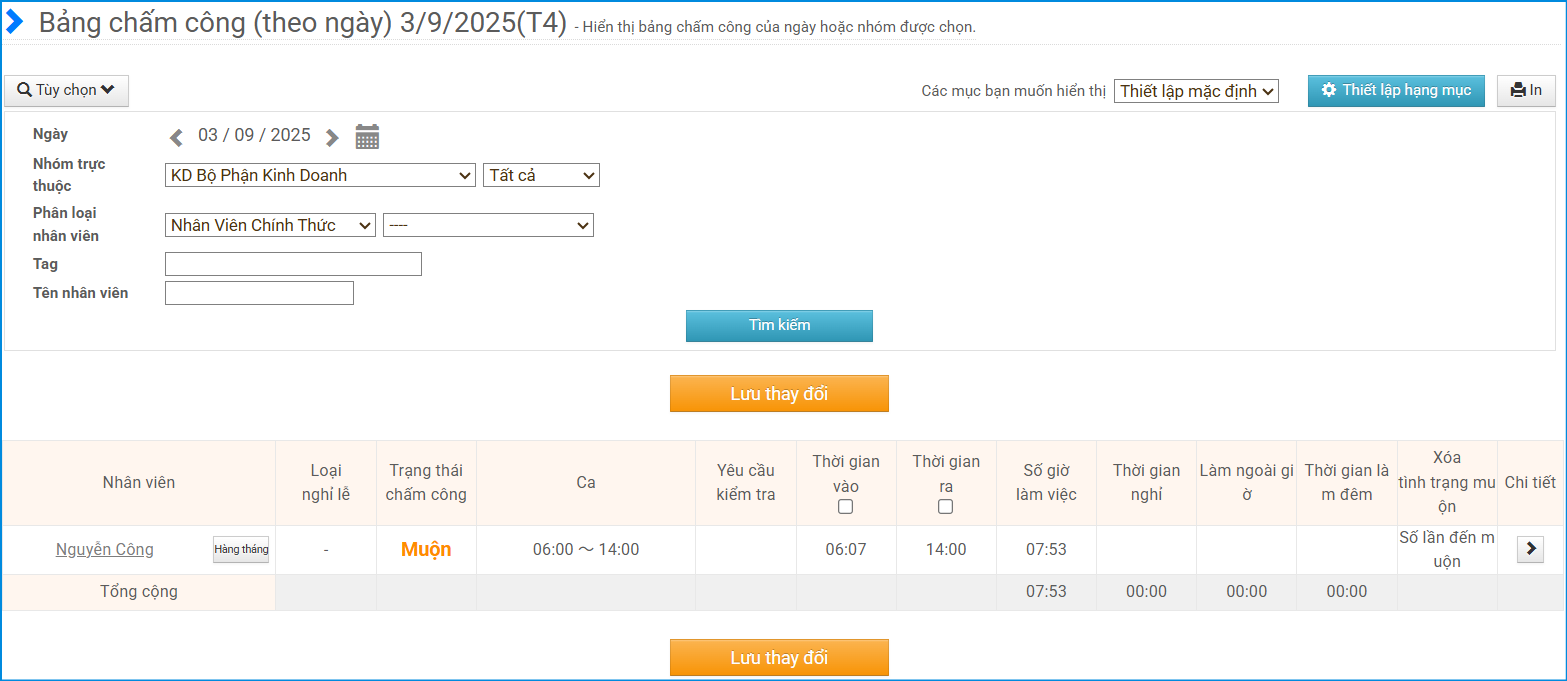The height and width of the screenshot is (681, 1567).
Task: Click the Tìm kiếm search button
Action: point(779,326)
